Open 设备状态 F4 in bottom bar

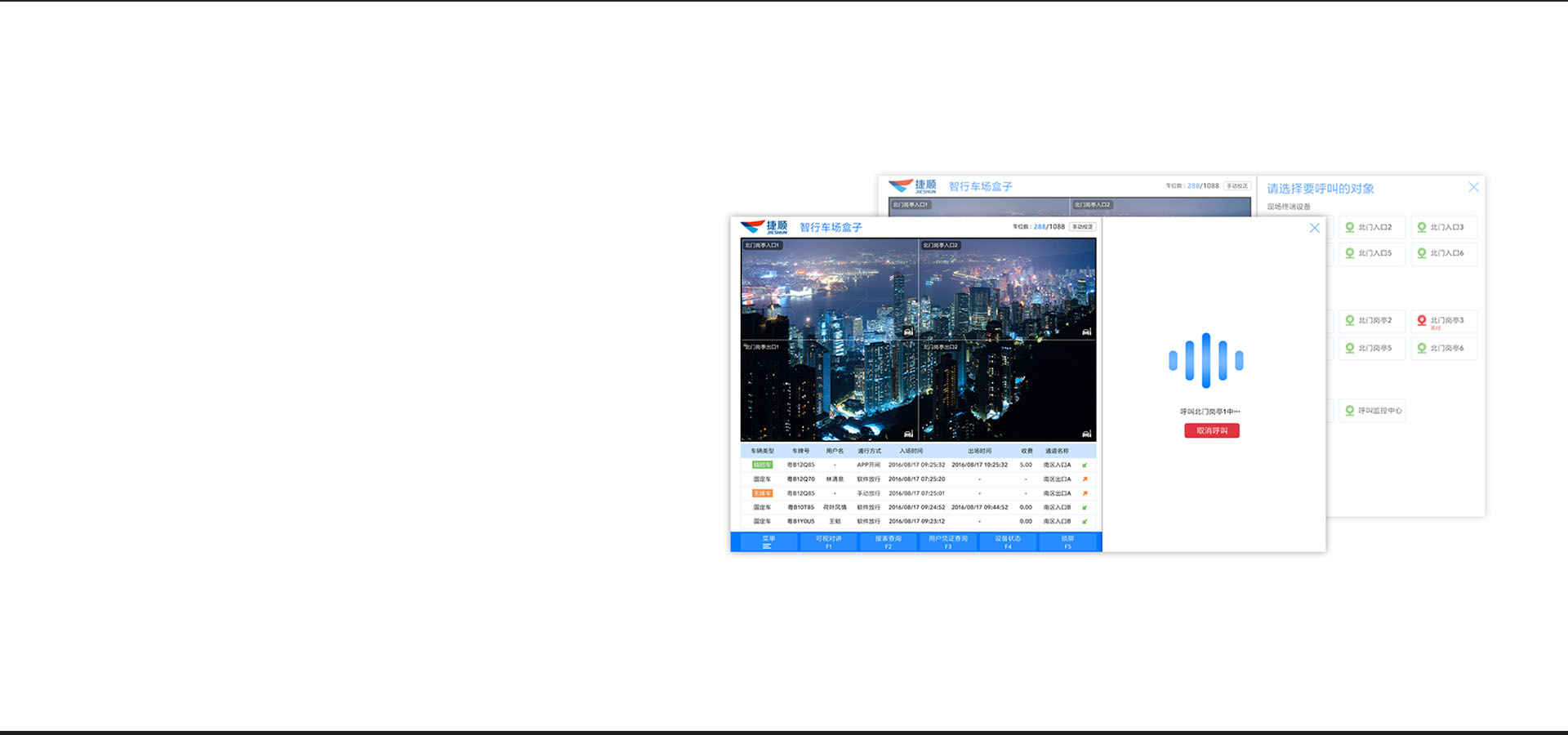[x=1007, y=541]
